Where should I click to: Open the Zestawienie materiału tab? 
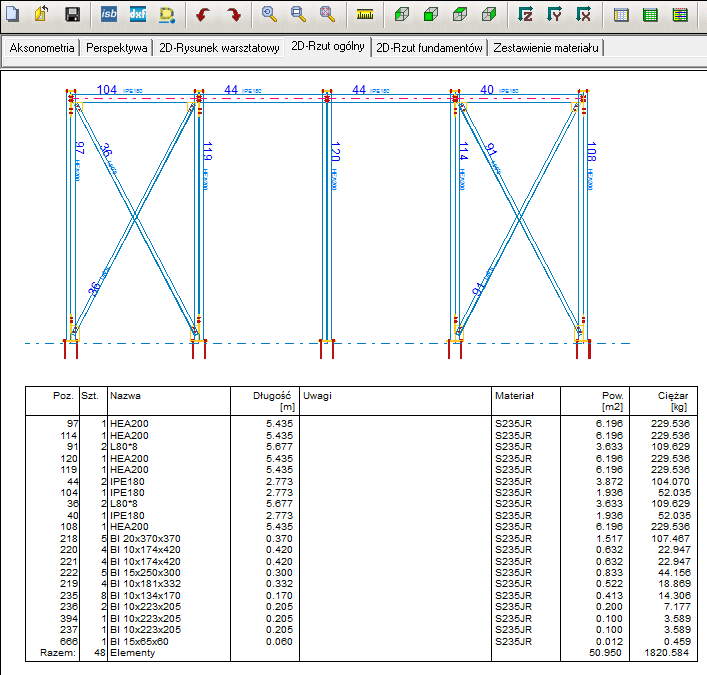click(x=546, y=48)
